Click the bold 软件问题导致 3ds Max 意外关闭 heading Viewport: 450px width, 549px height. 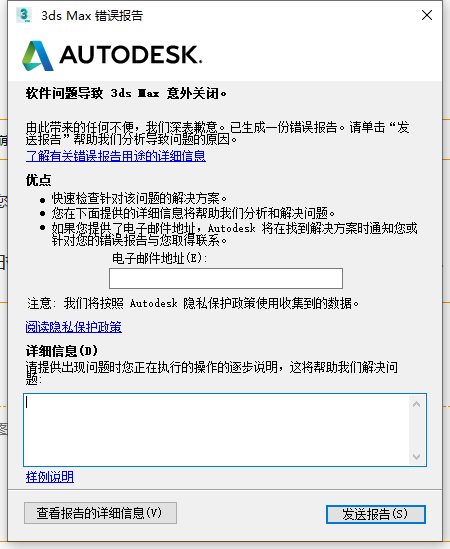(126, 93)
